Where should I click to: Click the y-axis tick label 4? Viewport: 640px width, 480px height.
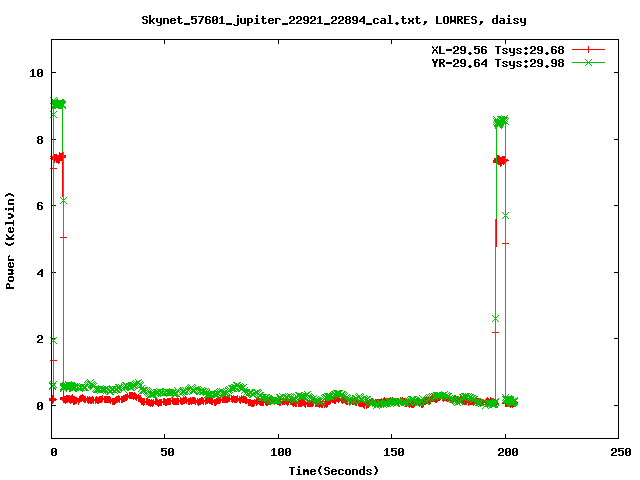40,273
